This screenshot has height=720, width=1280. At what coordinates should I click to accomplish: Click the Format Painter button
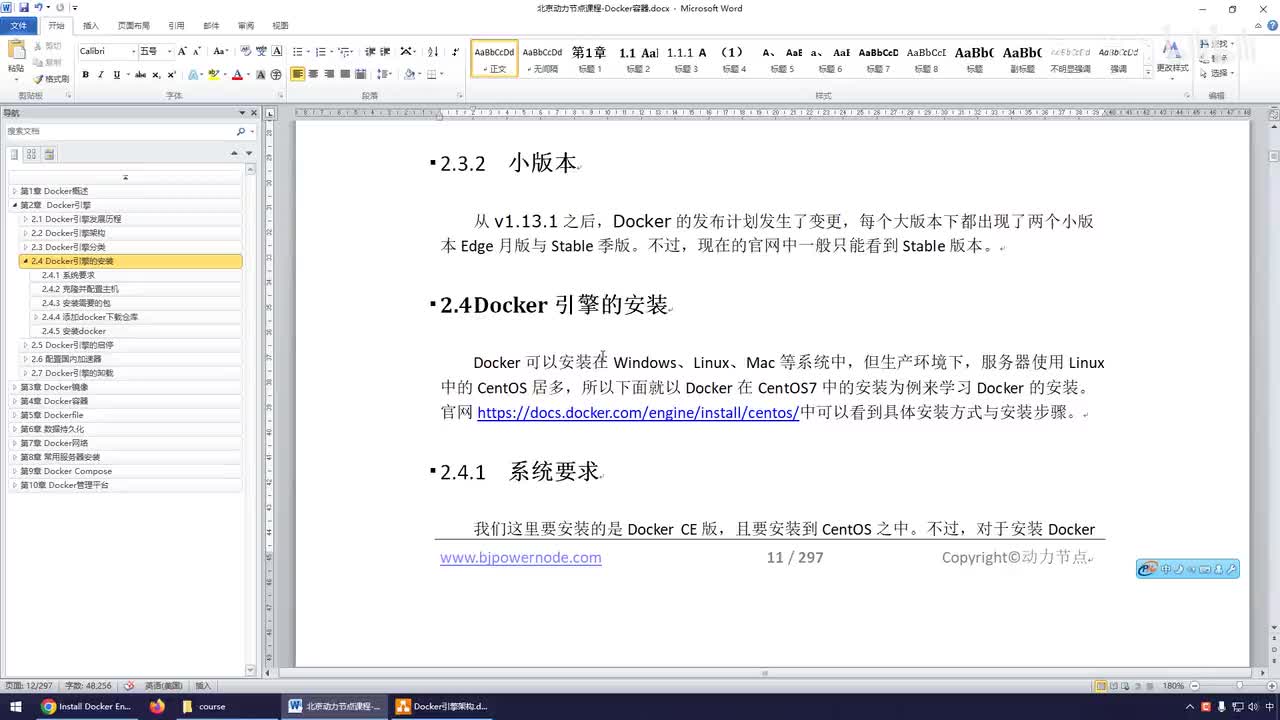tap(51, 78)
